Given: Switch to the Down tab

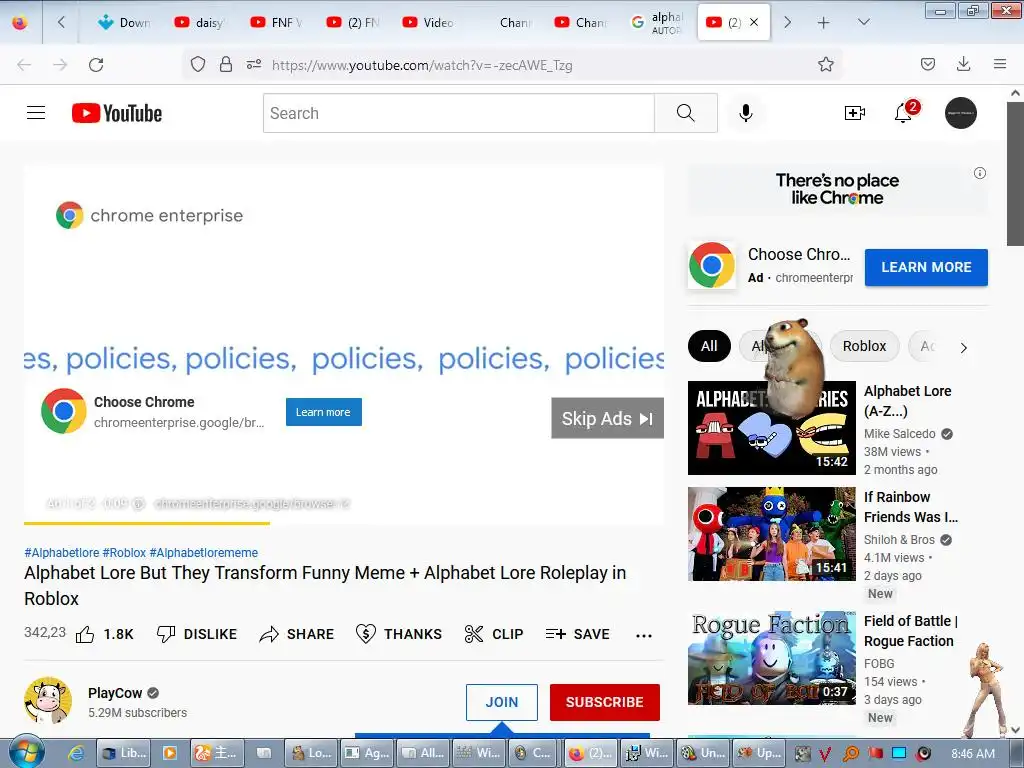Looking at the screenshot, I should point(124,23).
